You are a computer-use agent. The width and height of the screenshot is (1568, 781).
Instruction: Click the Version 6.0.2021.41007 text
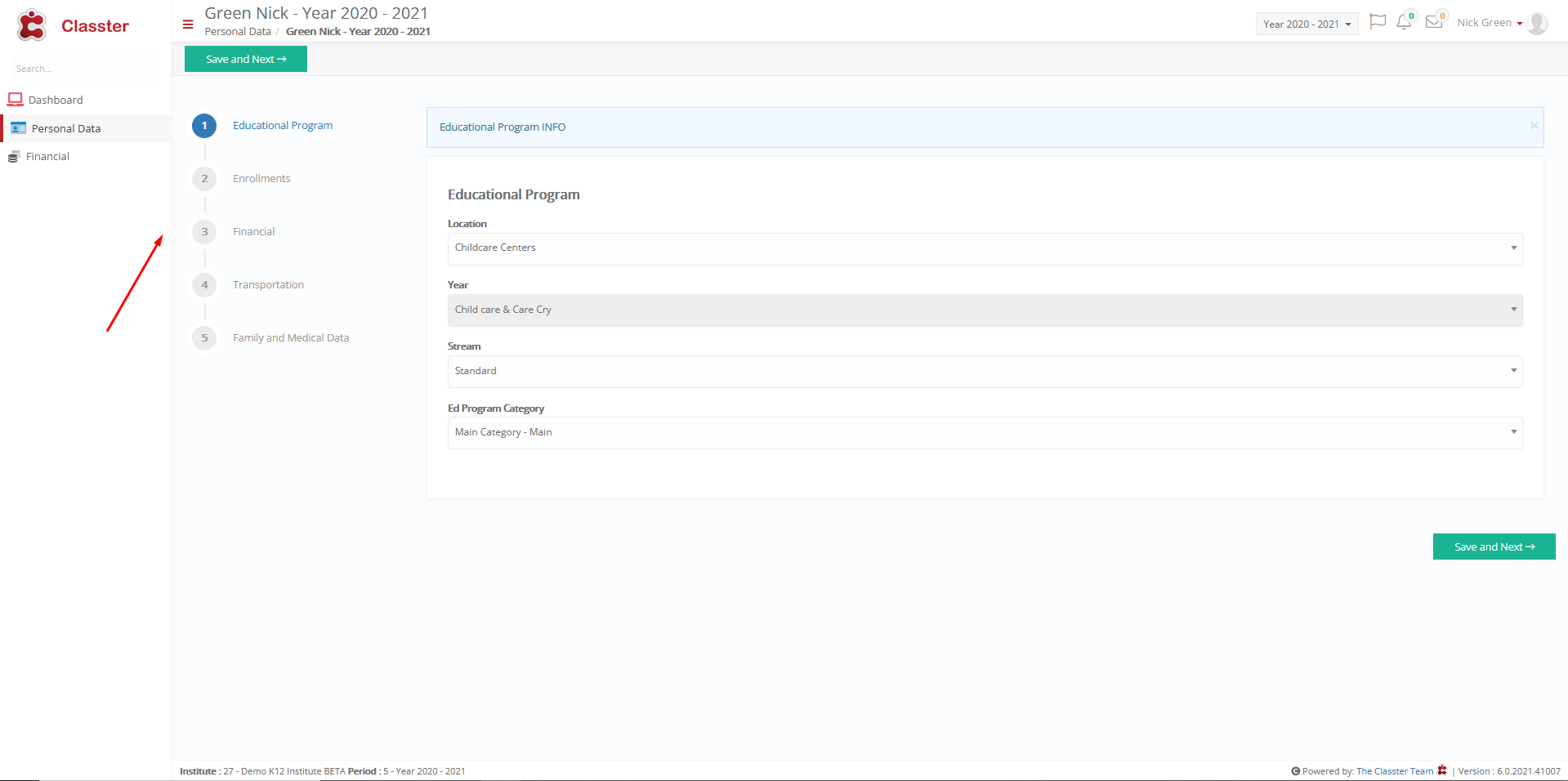pos(1509,771)
